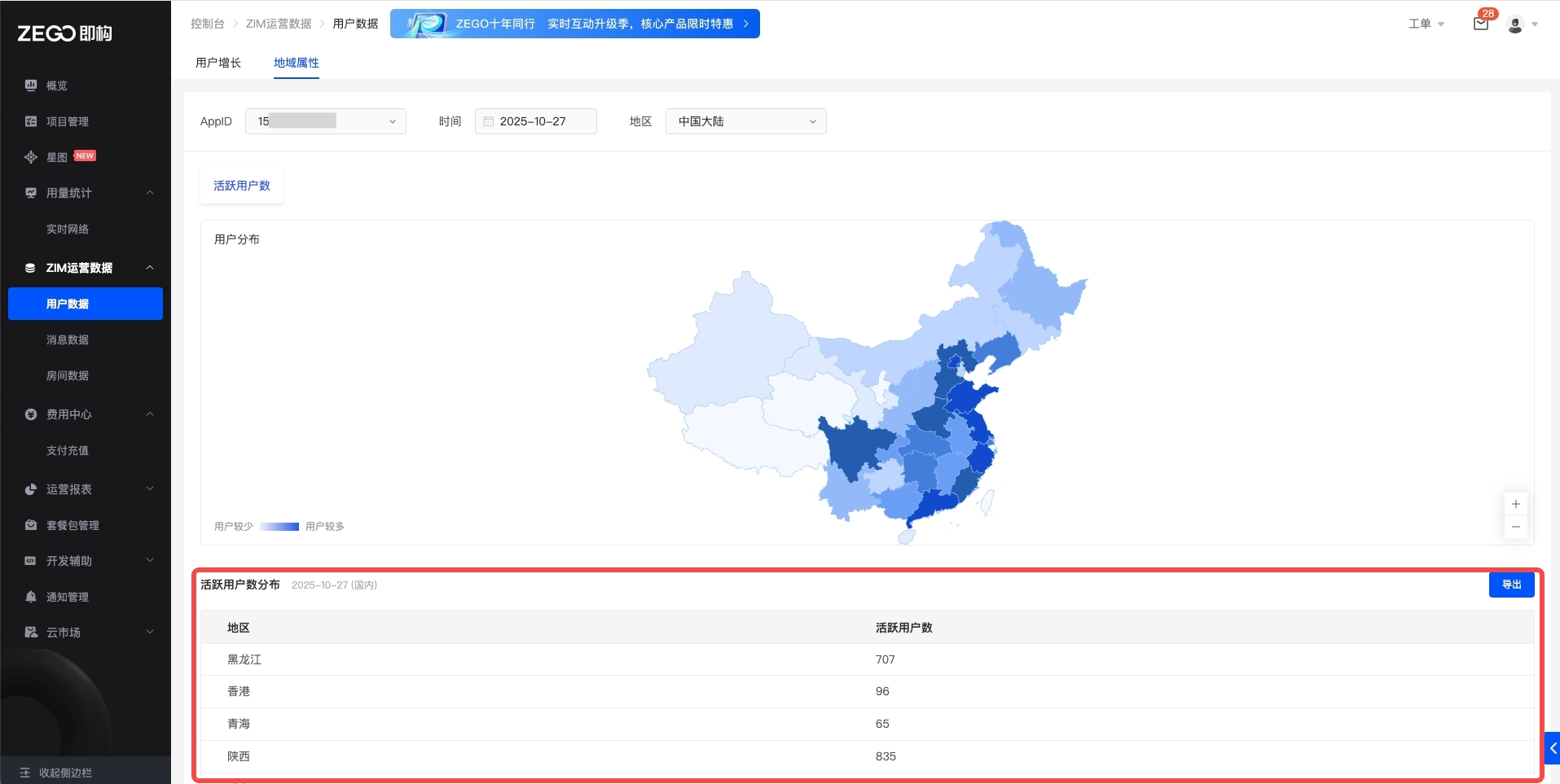Open the 地区 中国大陆 dropdown
Screen dimensions: 1560x784
tap(745, 121)
